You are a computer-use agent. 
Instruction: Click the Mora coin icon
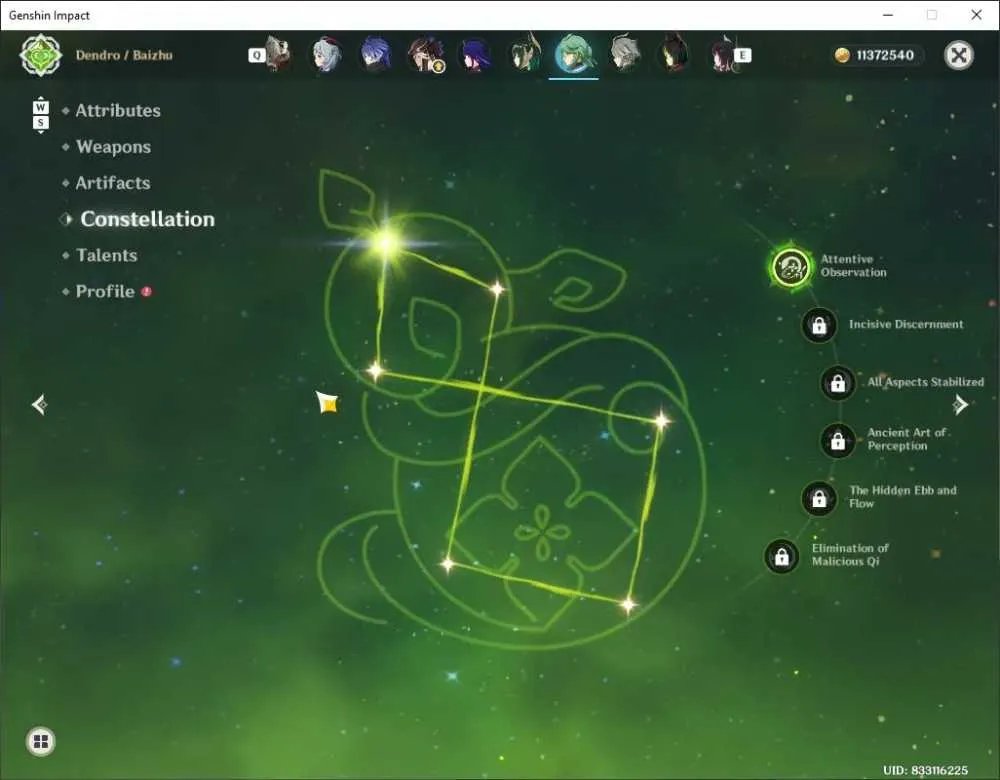coord(842,55)
